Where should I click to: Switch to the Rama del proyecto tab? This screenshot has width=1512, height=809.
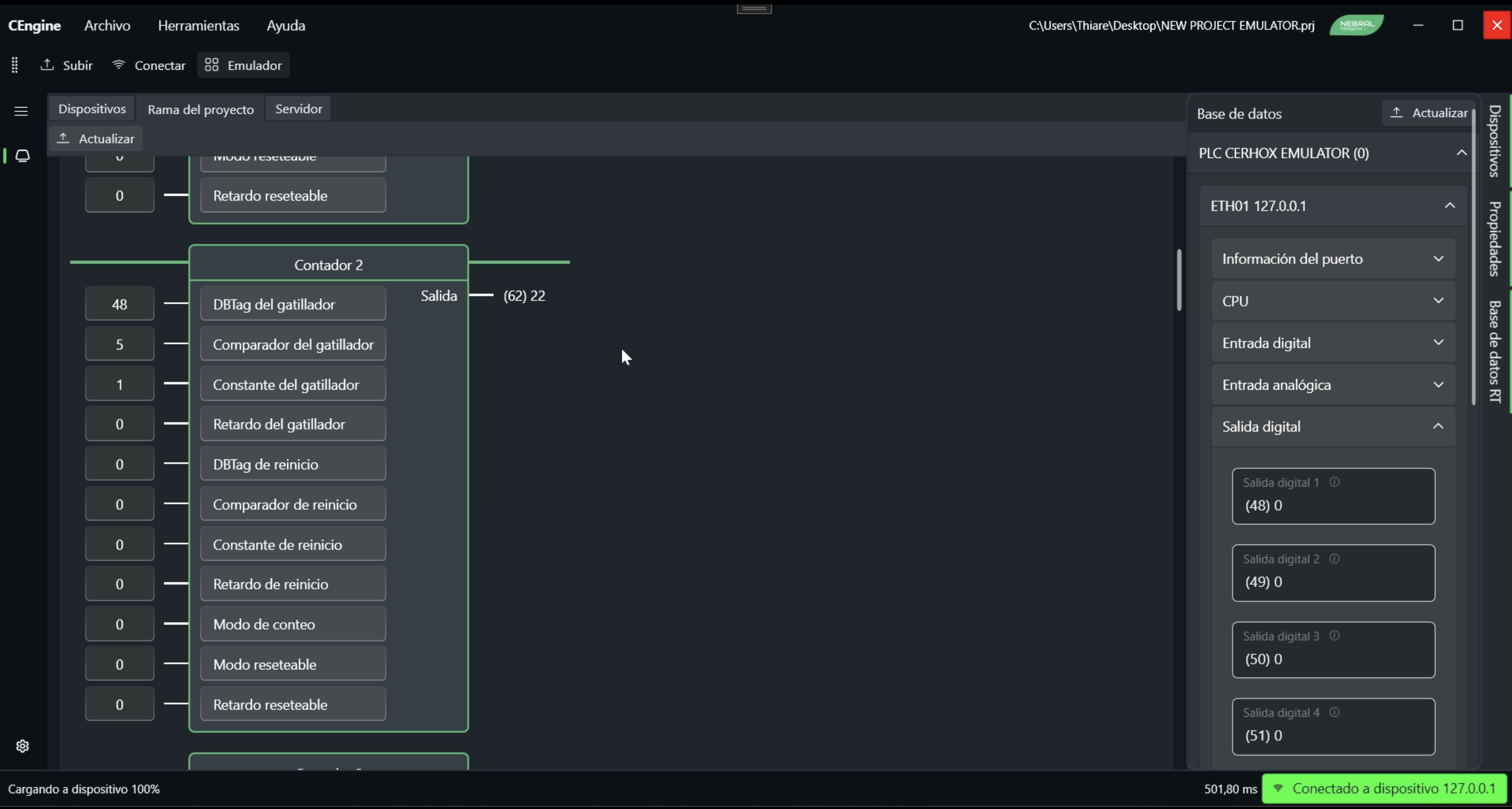click(x=201, y=109)
